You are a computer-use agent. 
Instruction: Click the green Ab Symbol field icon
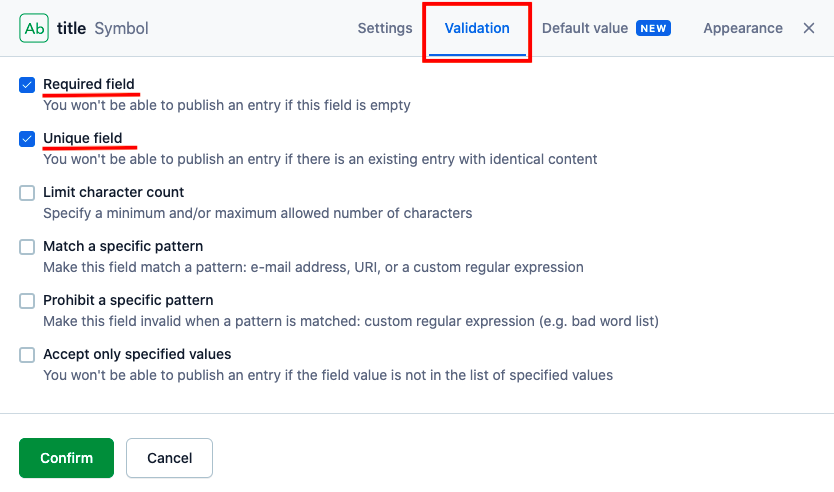click(x=34, y=28)
